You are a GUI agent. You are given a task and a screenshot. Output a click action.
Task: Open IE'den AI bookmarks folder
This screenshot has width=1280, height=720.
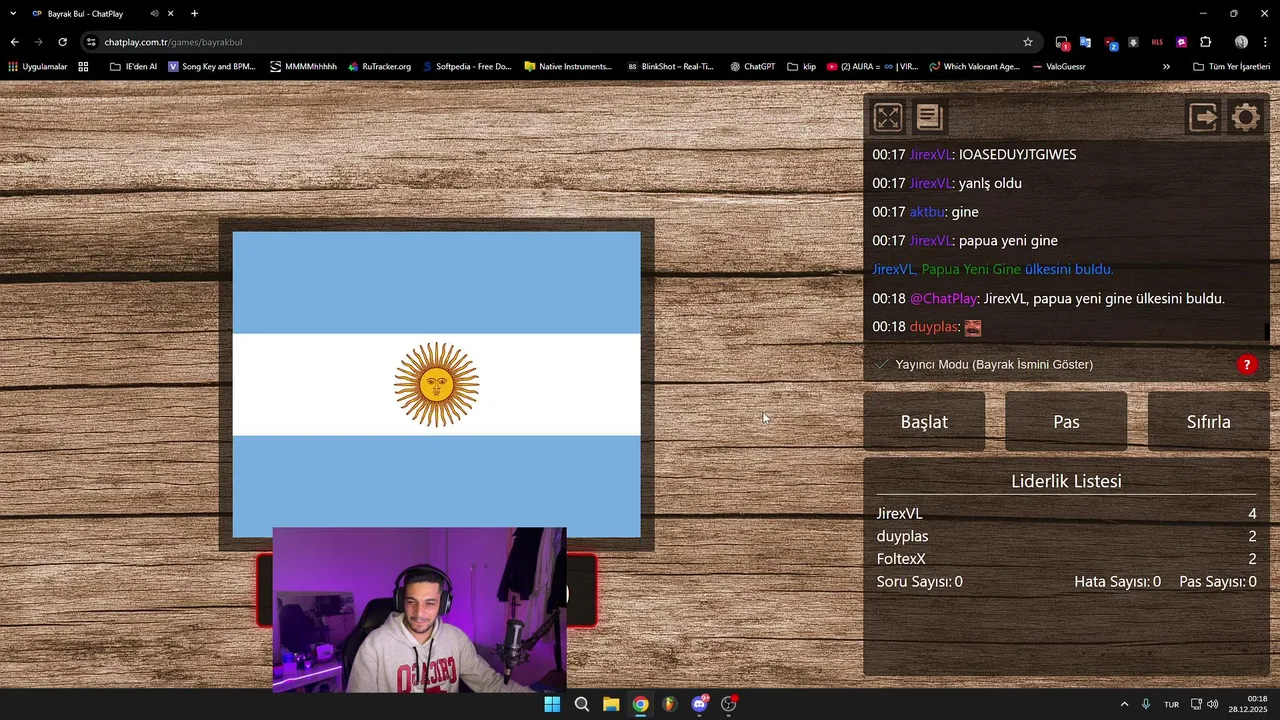pyautogui.click(x=133, y=67)
